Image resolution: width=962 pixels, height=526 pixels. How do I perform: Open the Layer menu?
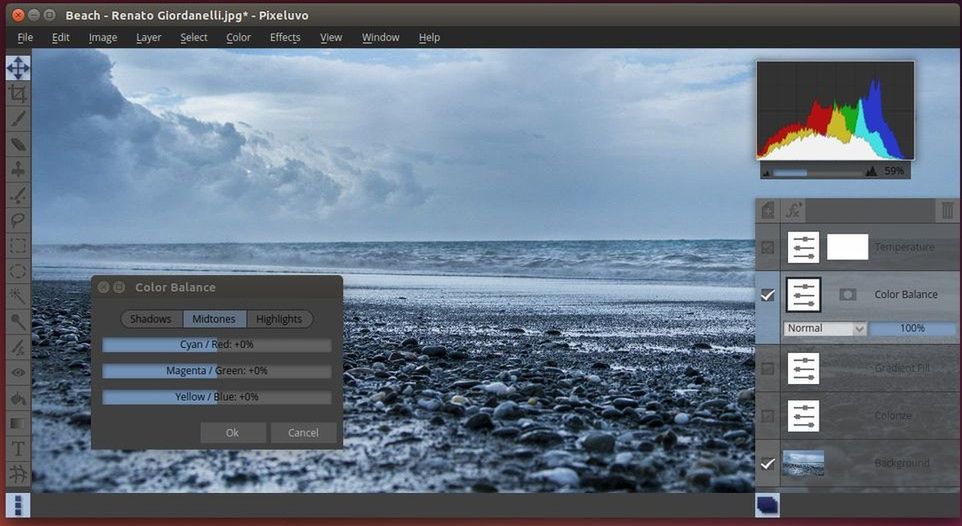pyautogui.click(x=148, y=37)
